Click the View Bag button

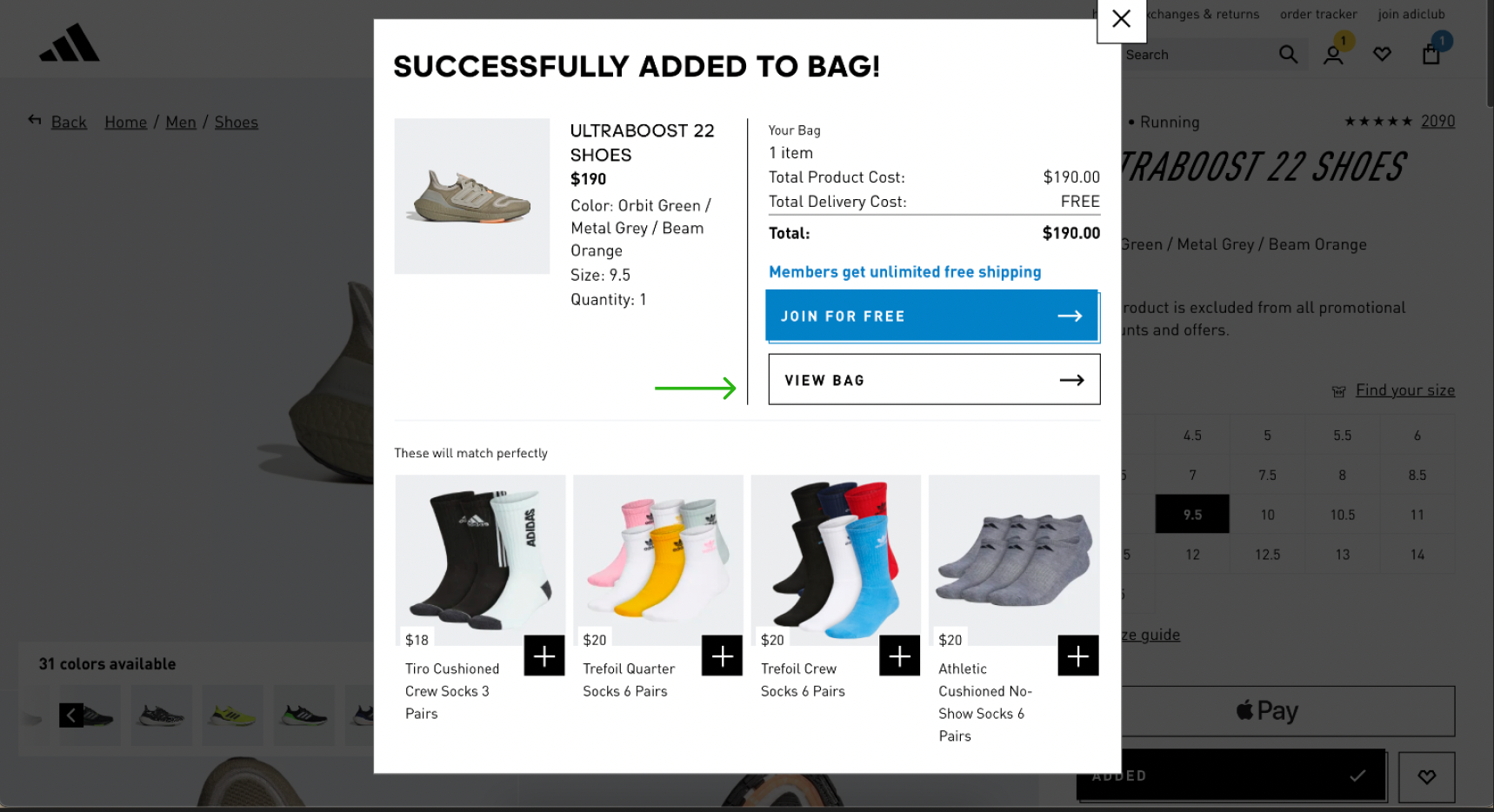pyautogui.click(x=934, y=380)
